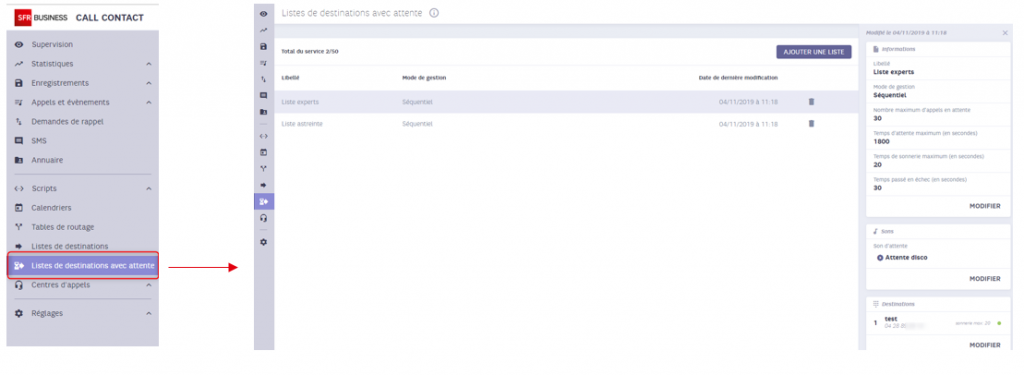Image resolution: width=1024 pixels, height=375 pixels.
Task: Click MODIFIER in Informations card
Action: click(x=984, y=206)
